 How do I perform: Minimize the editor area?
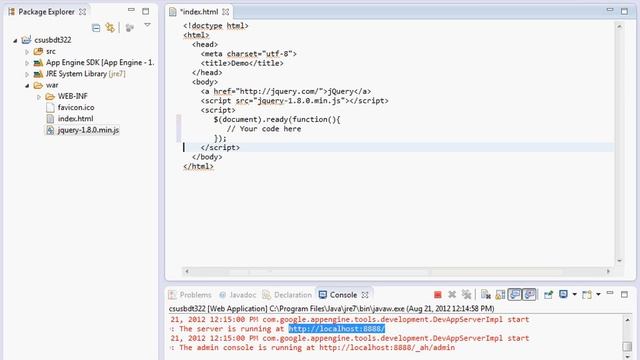610,10
